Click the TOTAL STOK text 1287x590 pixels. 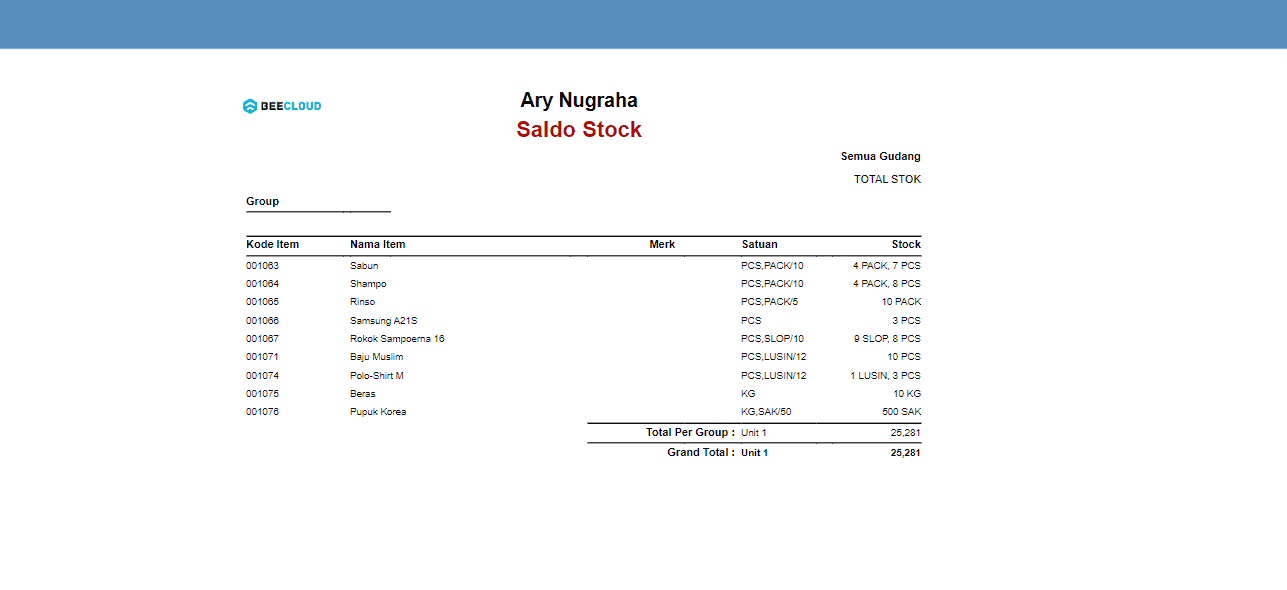887,179
